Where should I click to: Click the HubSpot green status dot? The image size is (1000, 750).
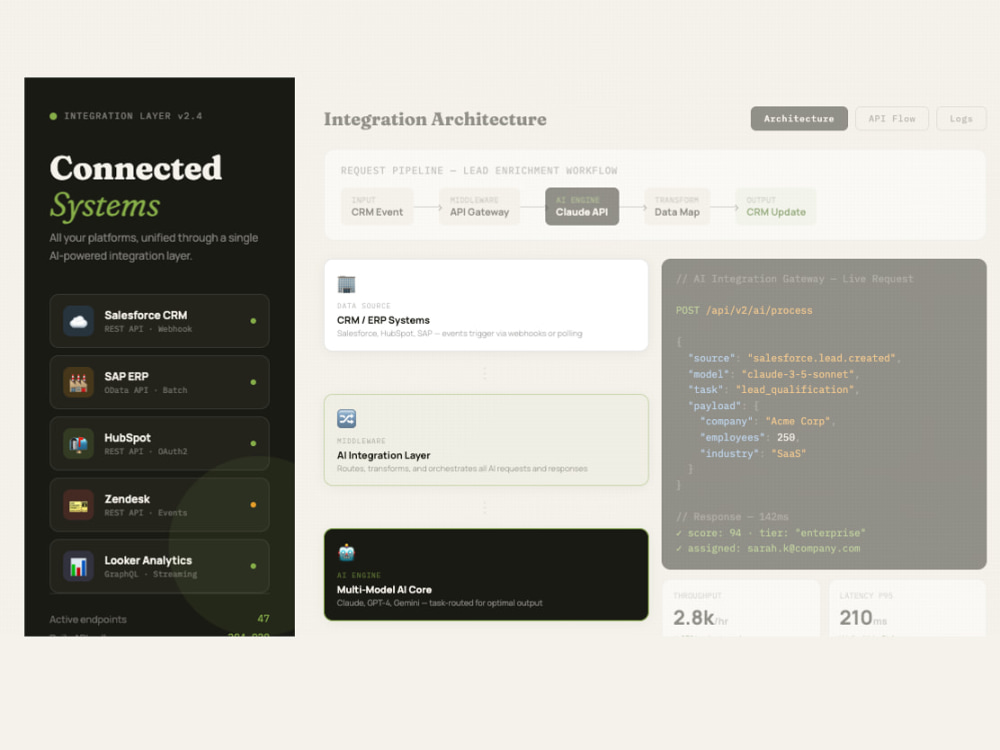253,443
